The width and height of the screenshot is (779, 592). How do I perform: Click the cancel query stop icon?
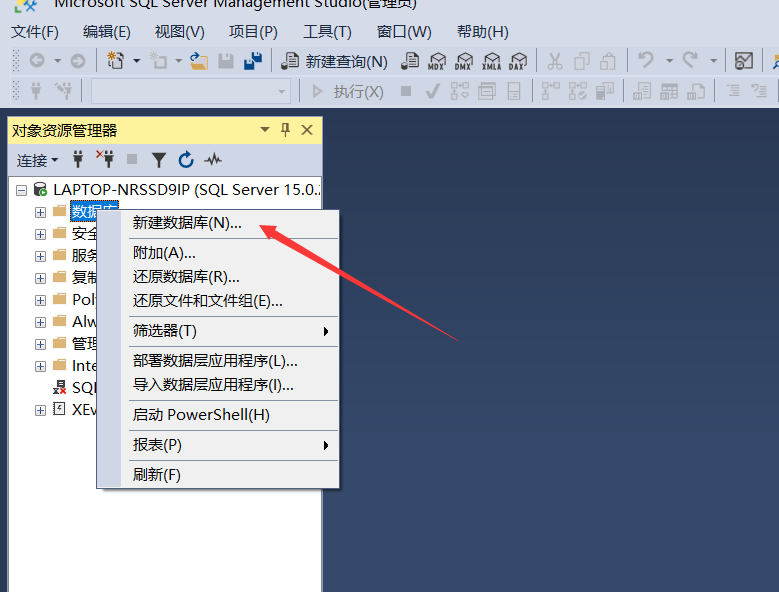point(406,91)
